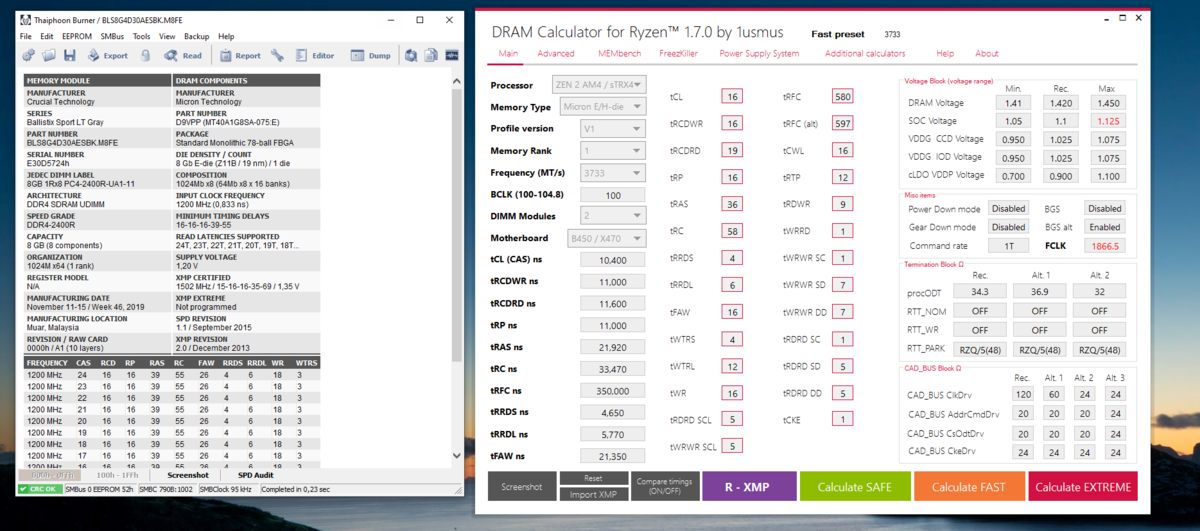Open the Tools menu in Thaiphoon Burner

point(142,36)
